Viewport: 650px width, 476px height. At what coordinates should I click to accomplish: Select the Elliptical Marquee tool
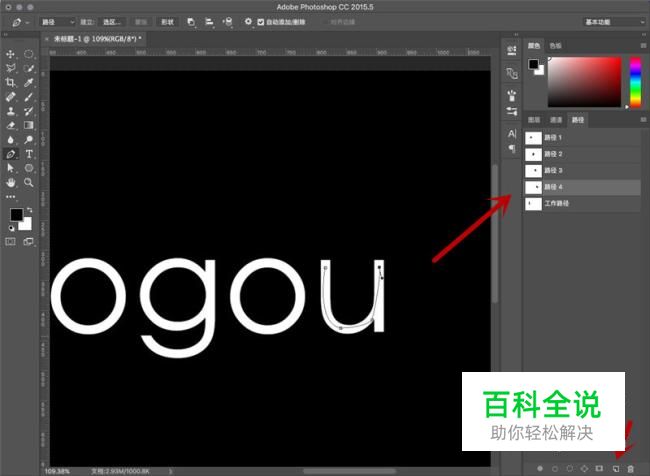[29, 54]
